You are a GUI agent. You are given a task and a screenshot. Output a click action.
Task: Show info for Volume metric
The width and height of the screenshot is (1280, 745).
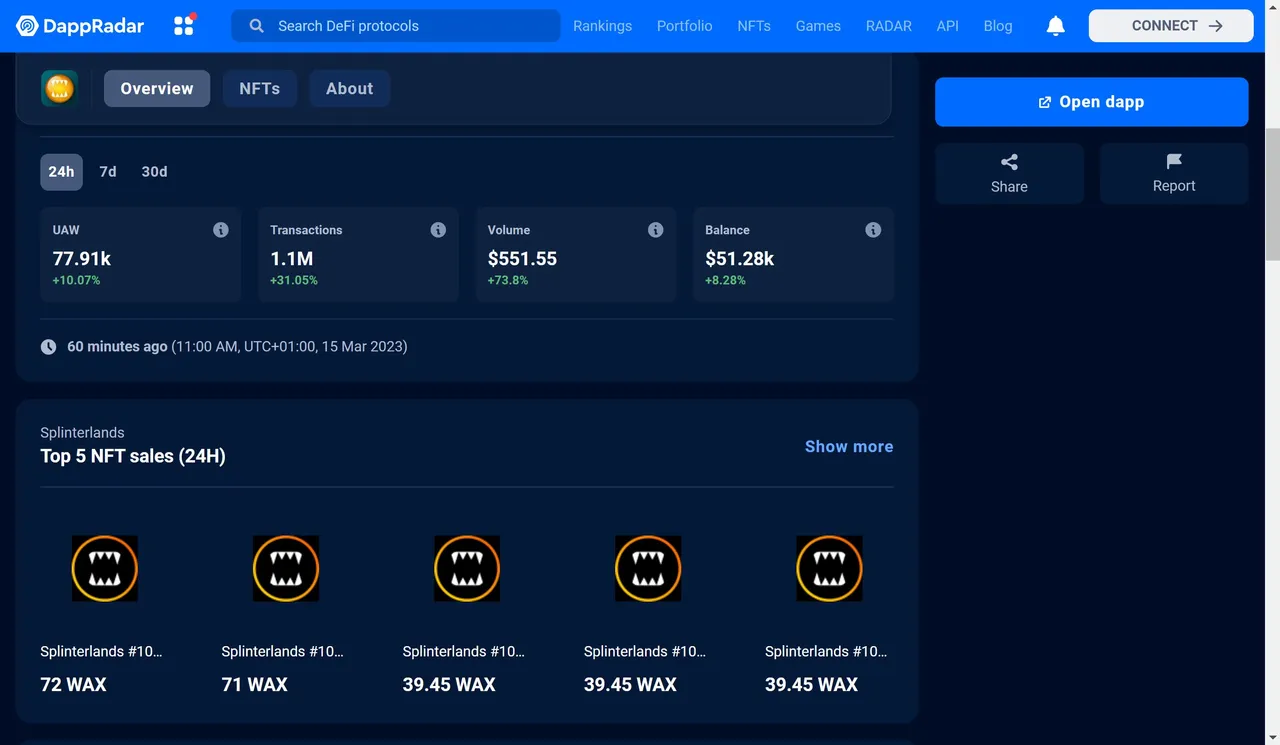[656, 230]
